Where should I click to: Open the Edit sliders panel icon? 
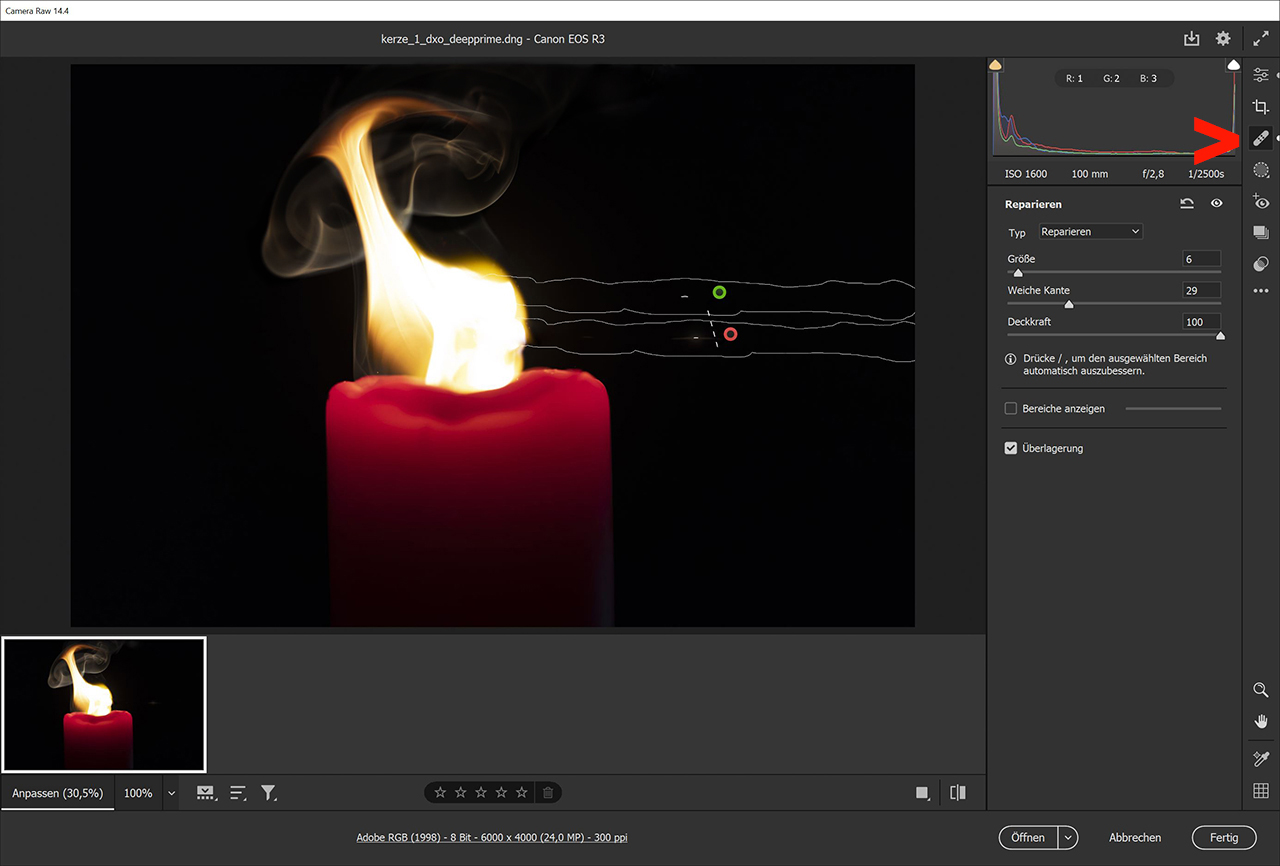click(x=1261, y=75)
